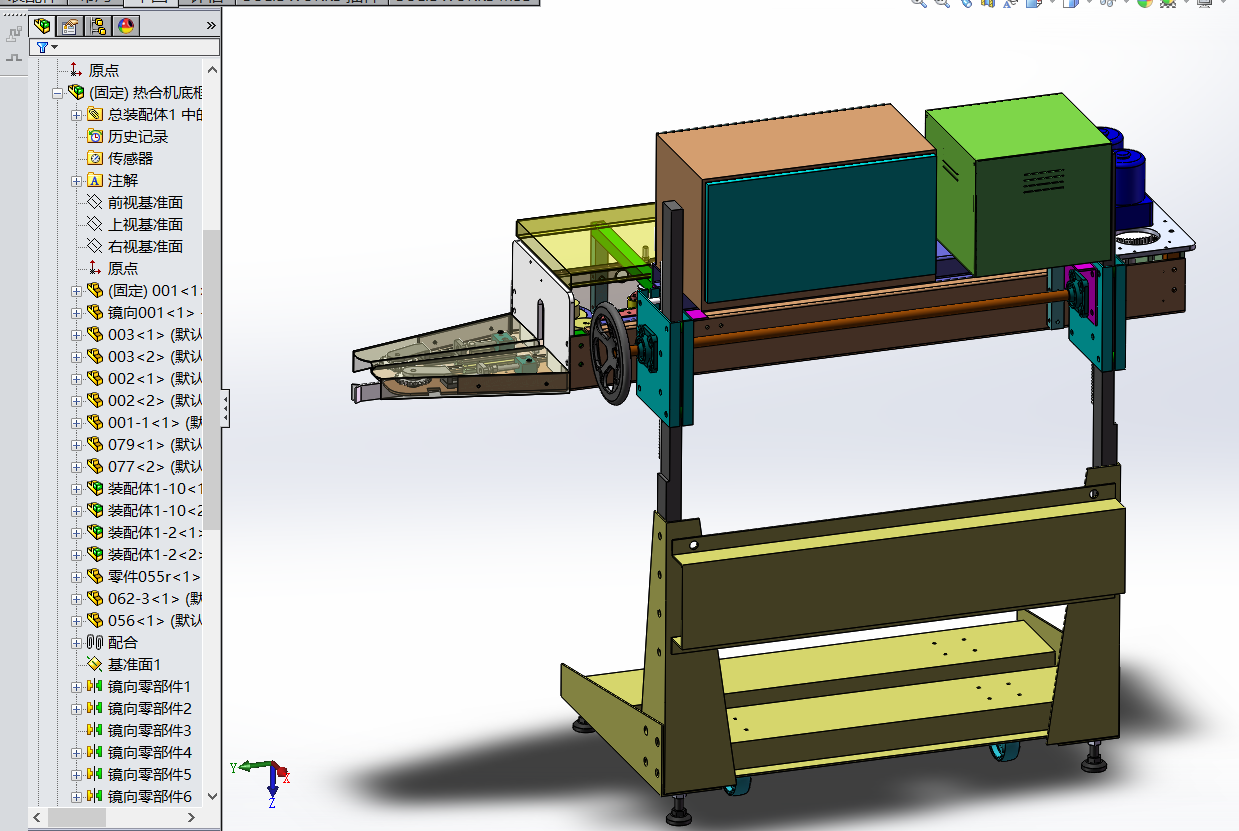Expand the 装配体1-10<2 subassembly
Viewport: 1239px width, 831px height.
click(x=77, y=510)
